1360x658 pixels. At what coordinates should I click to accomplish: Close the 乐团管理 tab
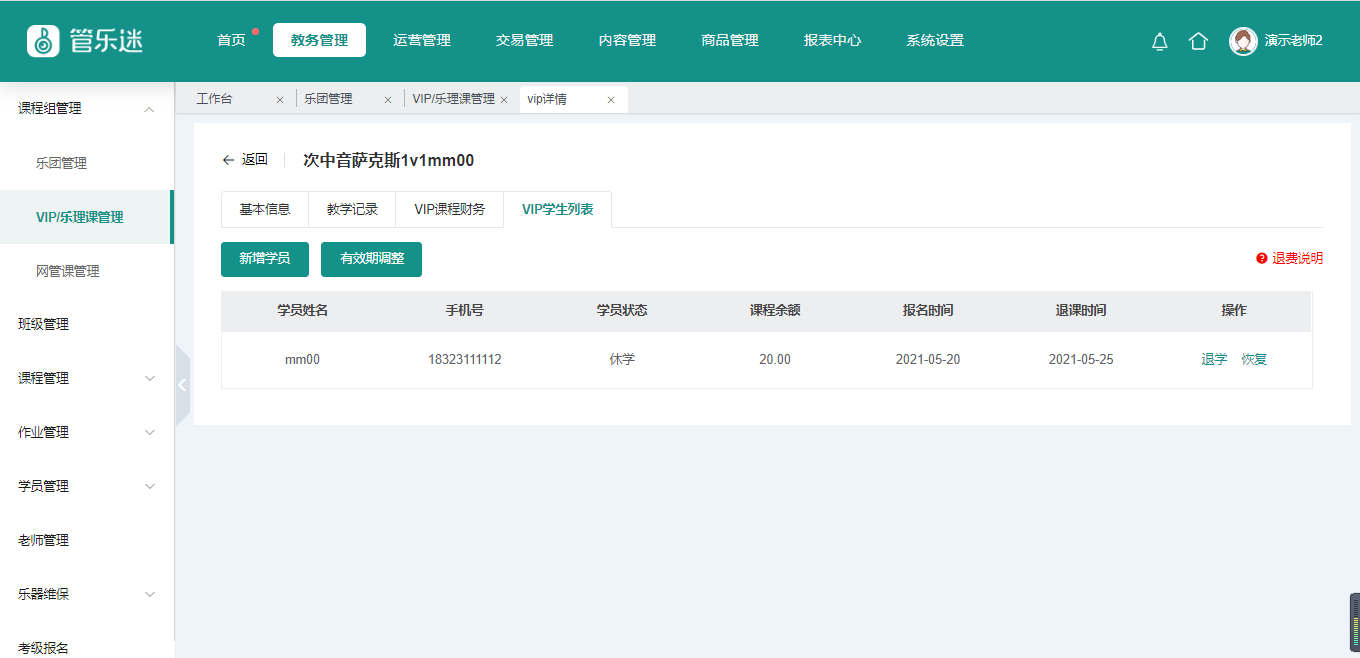[388, 100]
